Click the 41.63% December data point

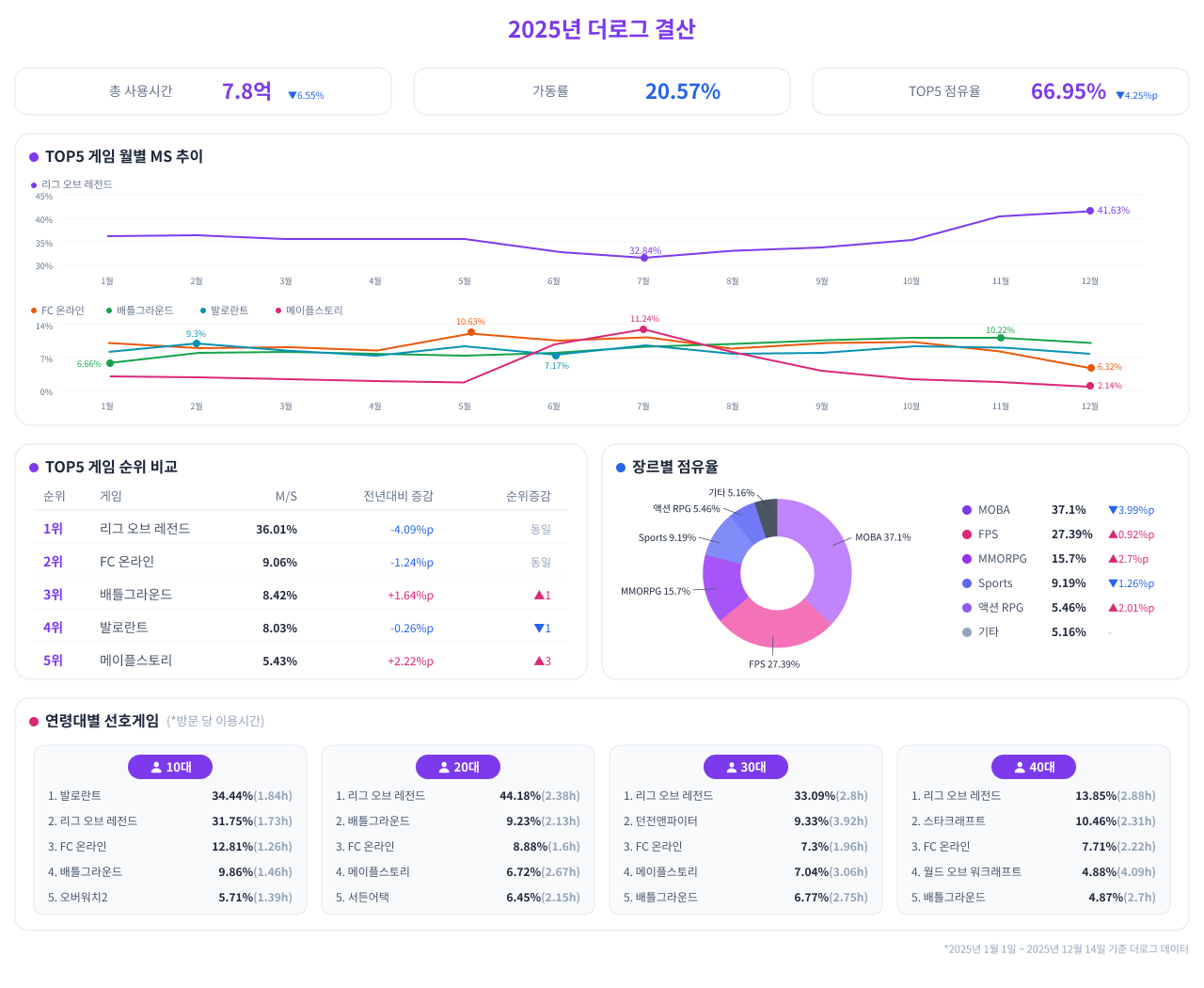[1090, 211]
